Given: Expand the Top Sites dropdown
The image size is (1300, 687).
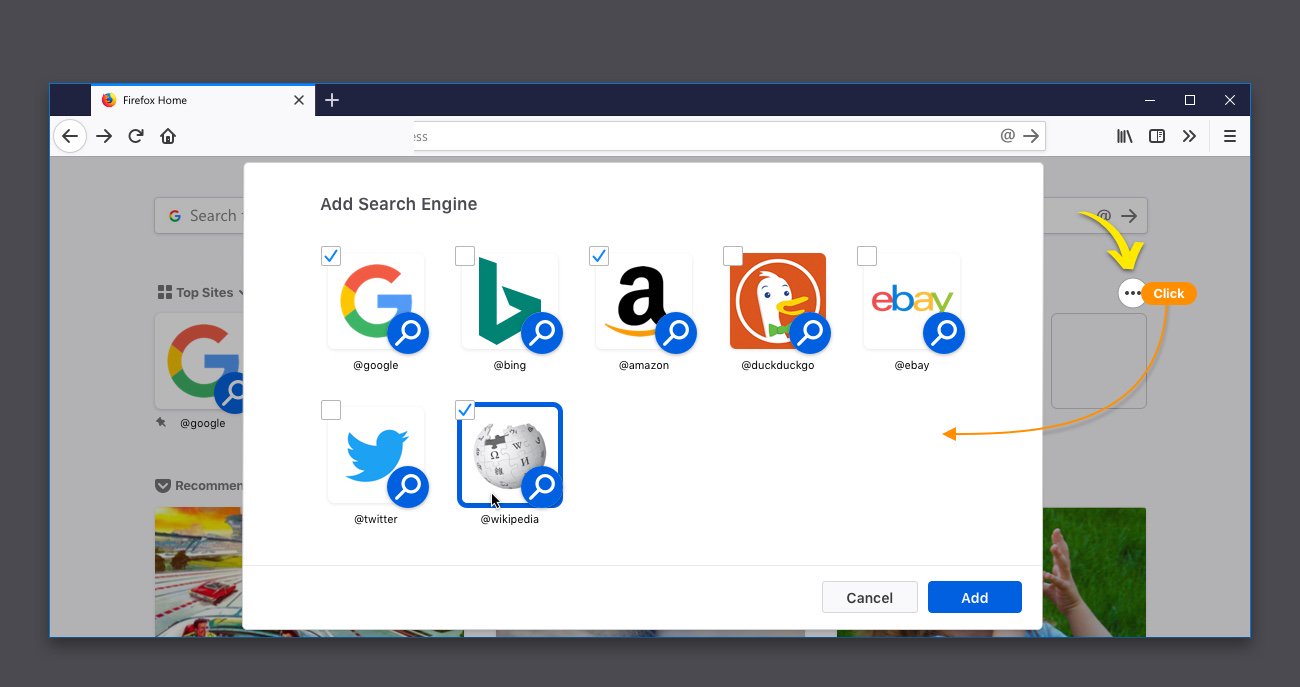Looking at the screenshot, I should coord(240,292).
